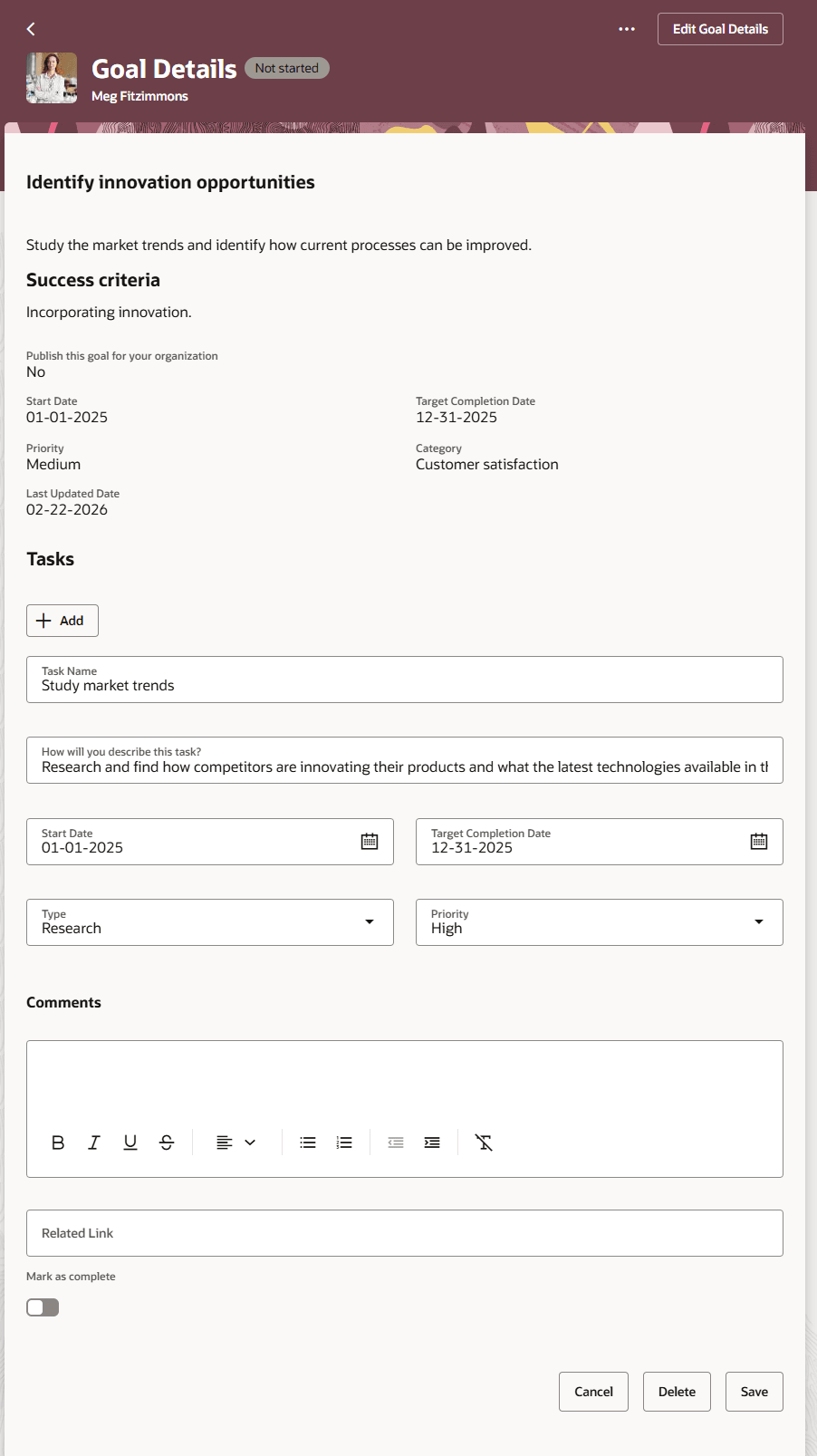Open Target Completion Date calendar picker
The image size is (817, 1456).
click(759, 842)
